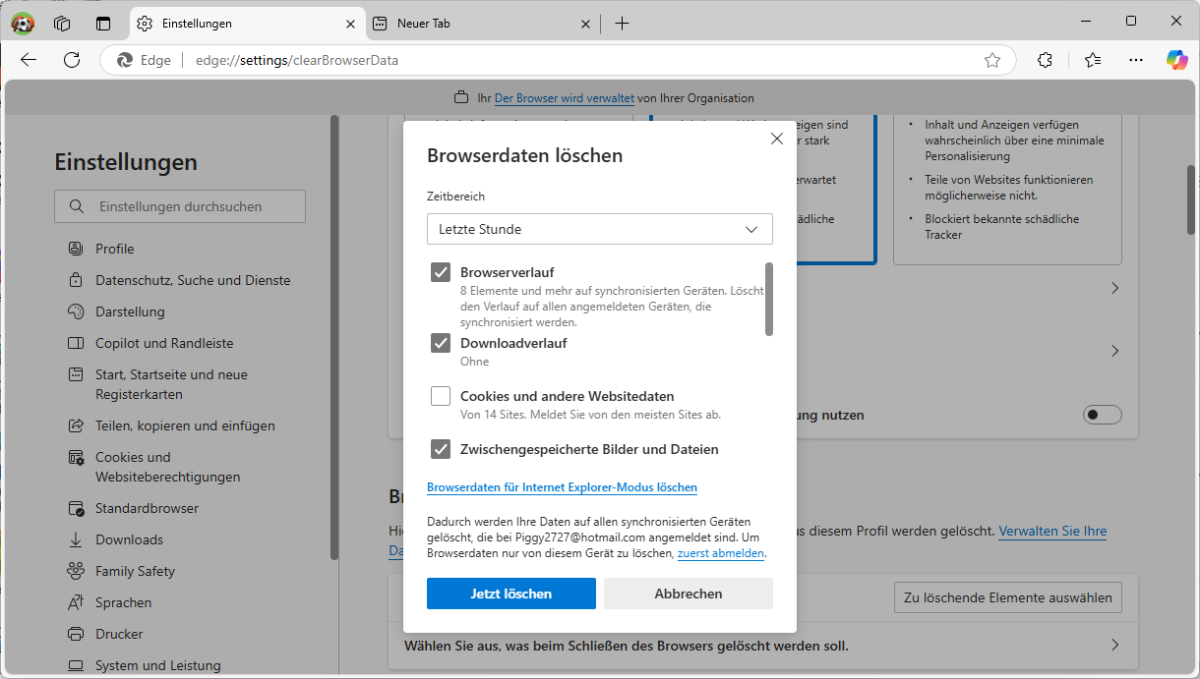Click the favorites star in address bar
This screenshot has height=679, width=1200.
click(993, 60)
